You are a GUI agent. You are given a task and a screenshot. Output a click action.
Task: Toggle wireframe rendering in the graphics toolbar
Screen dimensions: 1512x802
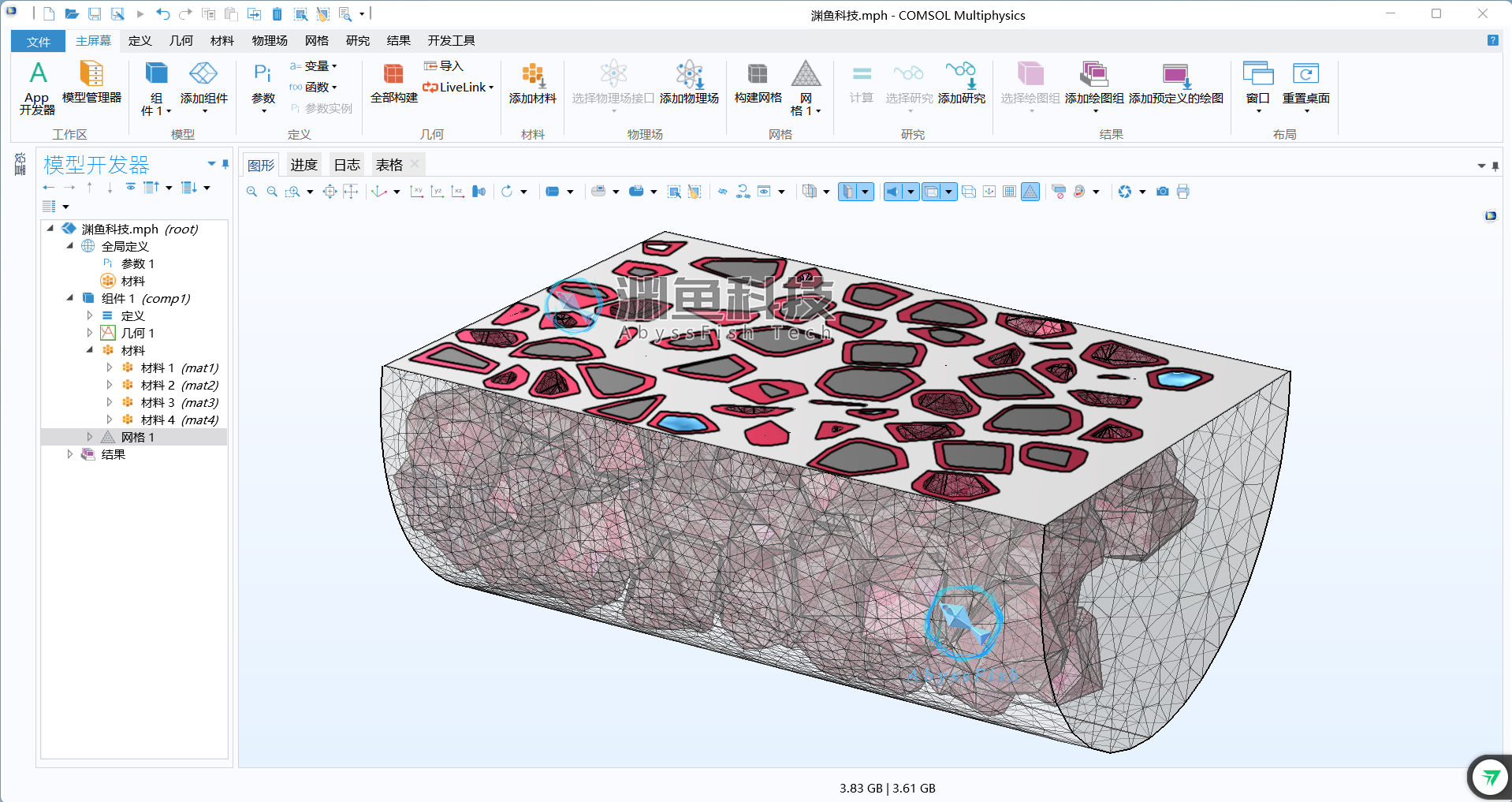(x=969, y=192)
